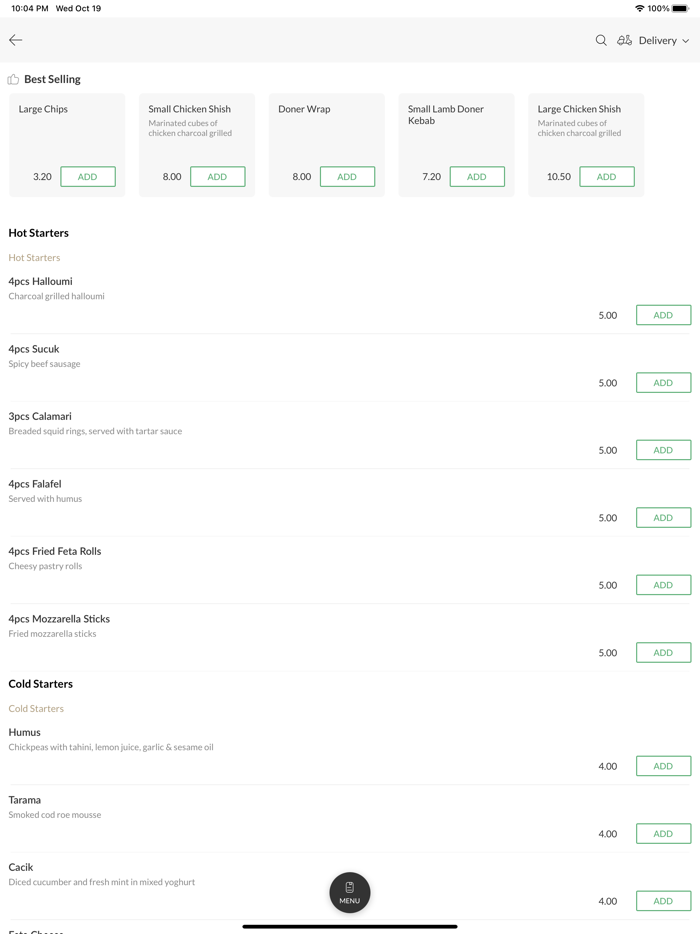
Task: Tap the battery status icon
Action: point(680,8)
